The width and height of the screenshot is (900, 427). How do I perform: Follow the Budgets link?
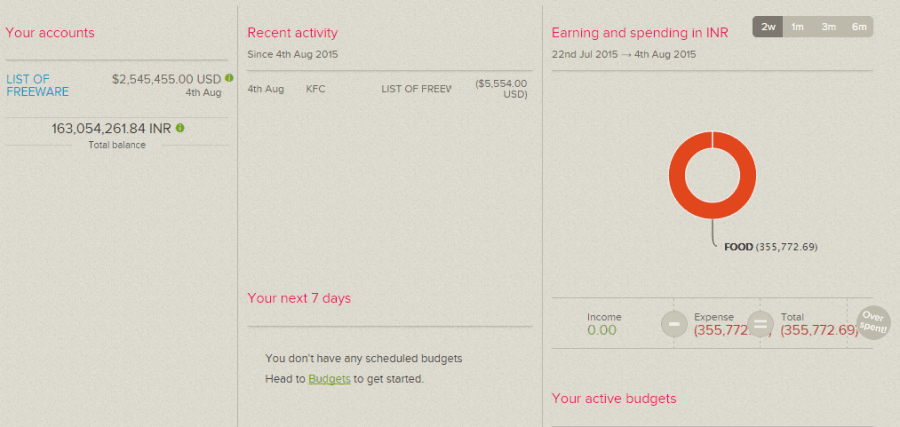pos(329,379)
